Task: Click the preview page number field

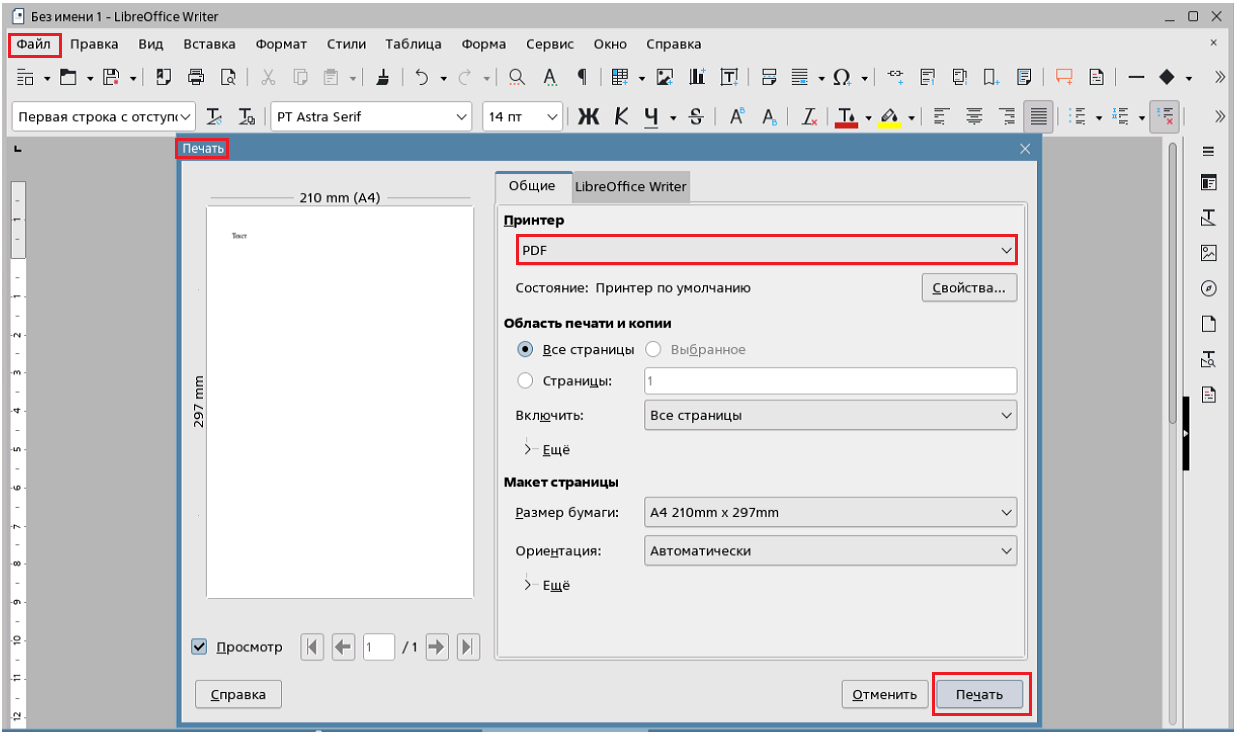Action: click(380, 647)
